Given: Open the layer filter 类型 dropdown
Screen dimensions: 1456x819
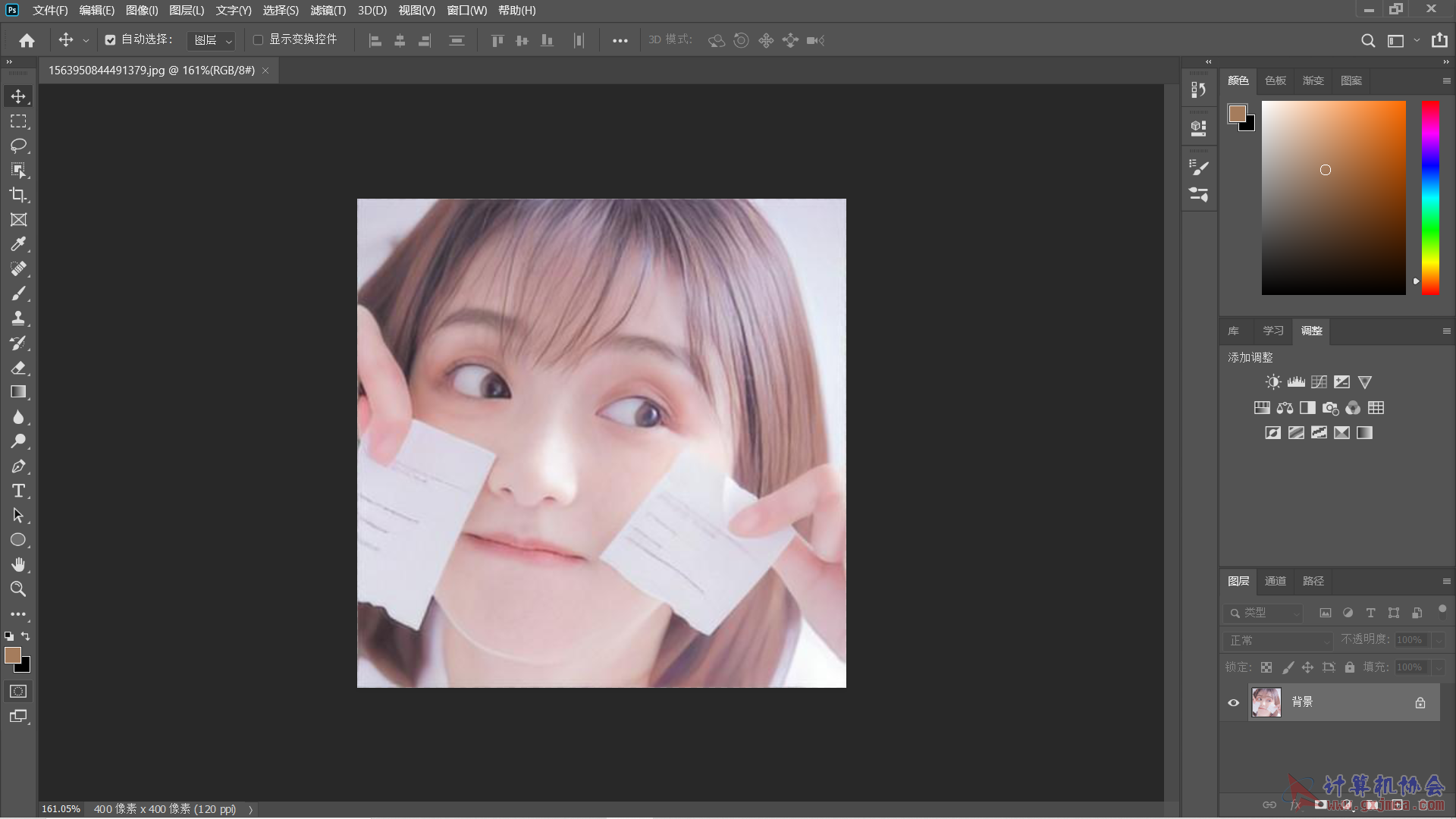Looking at the screenshot, I should pyautogui.click(x=1263, y=613).
